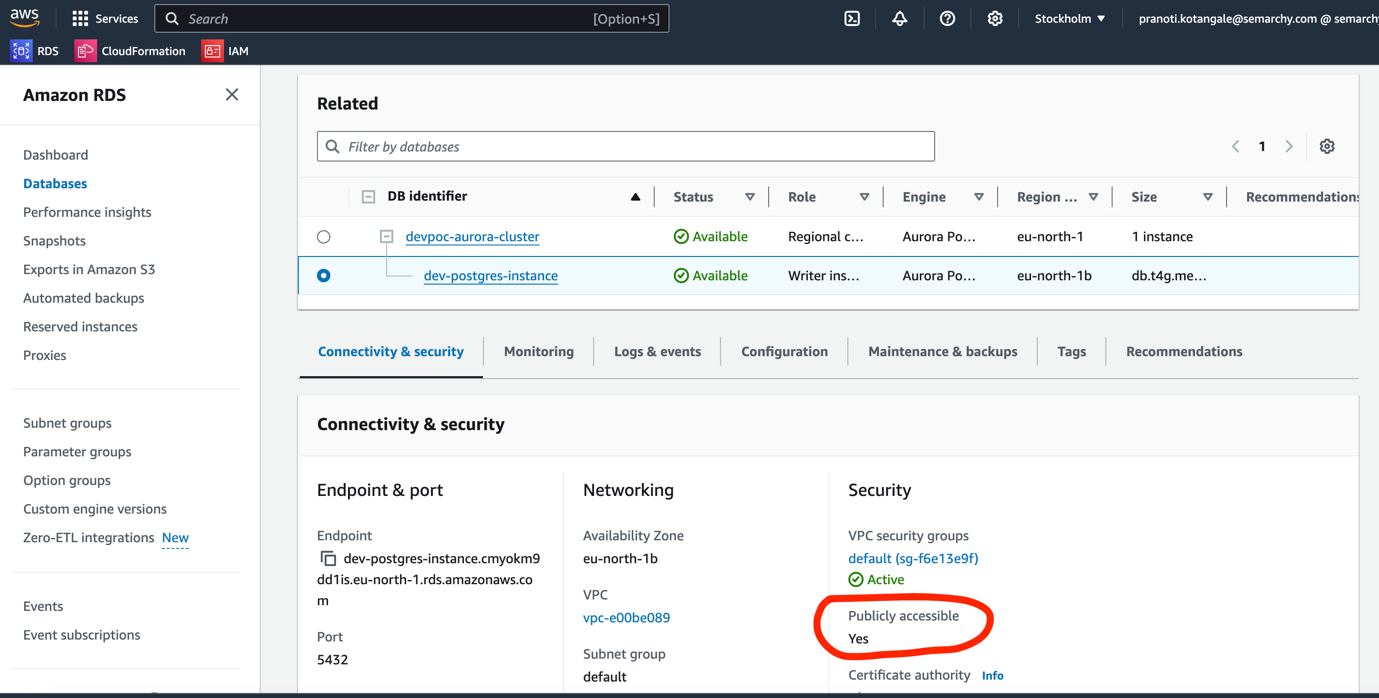This screenshot has width=1379, height=698.
Task: Switch to the Maintenance & backups tab
Action: (x=943, y=351)
